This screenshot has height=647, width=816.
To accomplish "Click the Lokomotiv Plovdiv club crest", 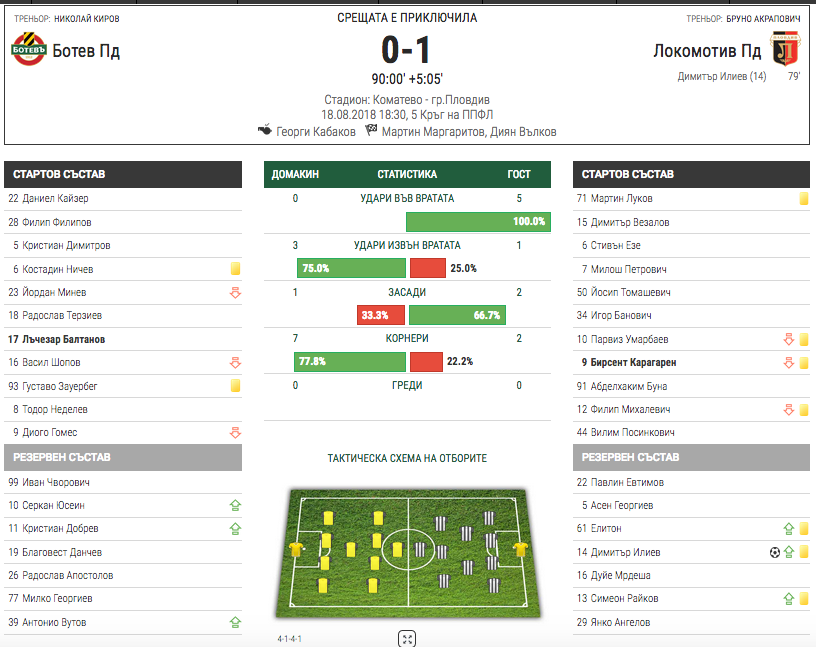I will 785,49.
